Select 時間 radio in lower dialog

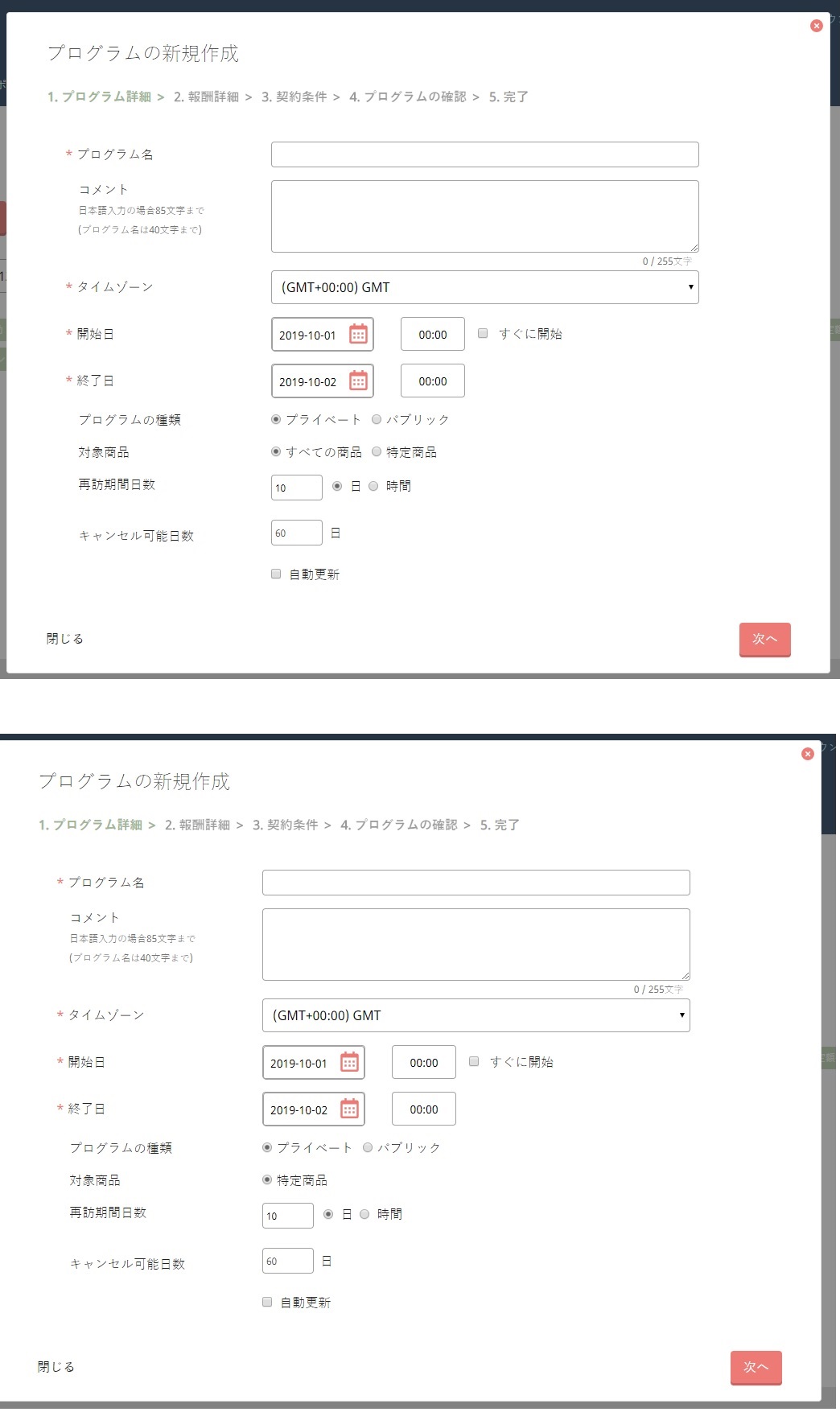coord(364,1214)
